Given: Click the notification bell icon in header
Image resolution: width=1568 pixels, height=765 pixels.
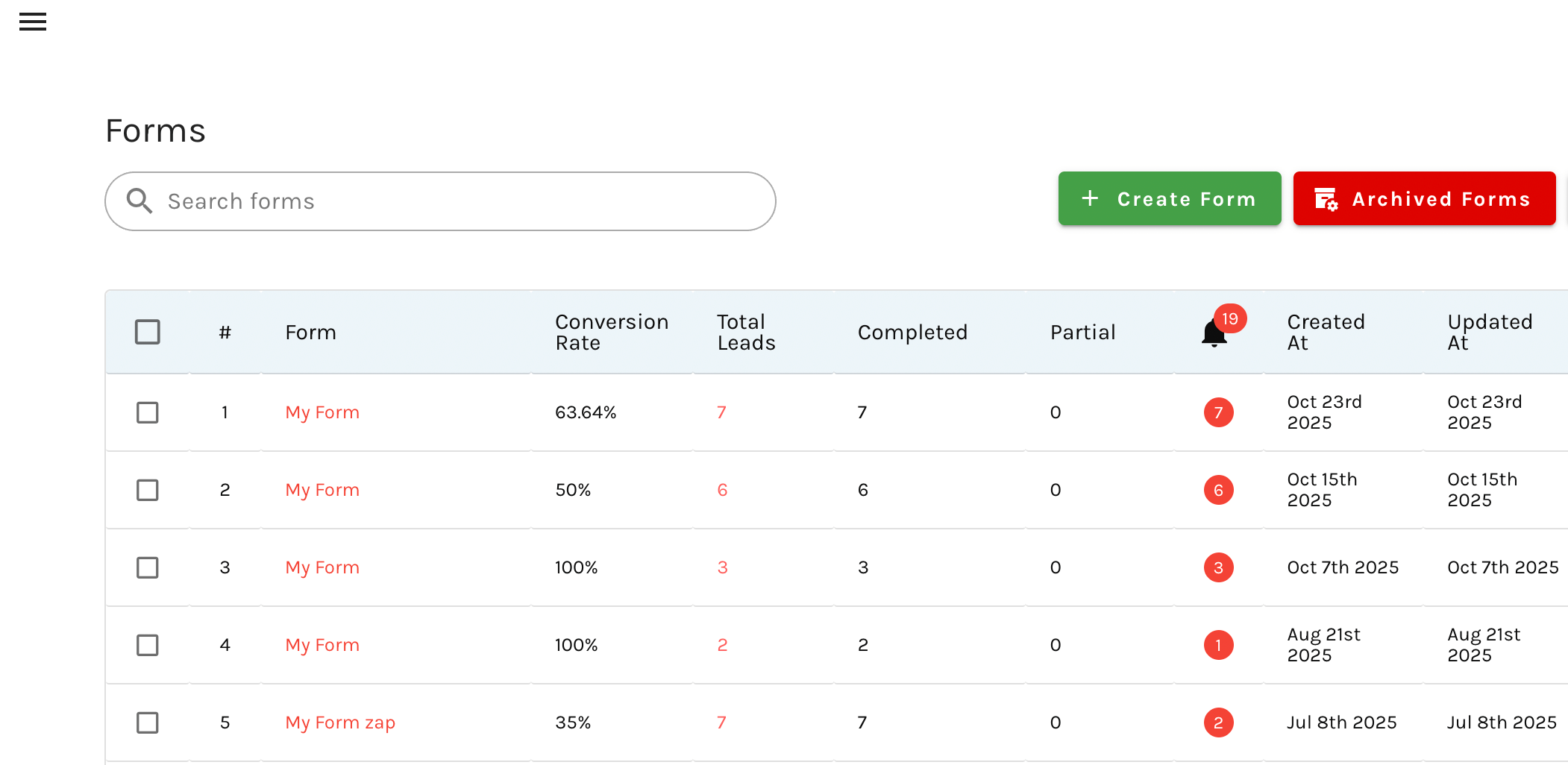Looking at the screenshot, I should [x=1214, y=333].
